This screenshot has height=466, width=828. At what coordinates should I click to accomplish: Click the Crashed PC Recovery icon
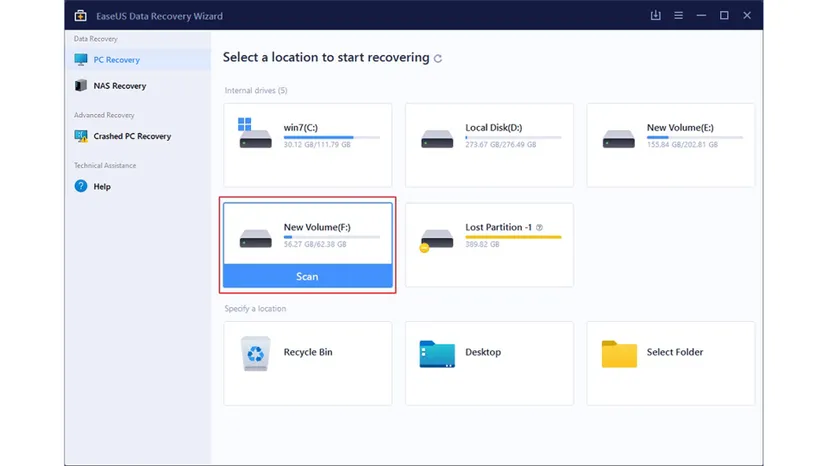click(81, 136)
